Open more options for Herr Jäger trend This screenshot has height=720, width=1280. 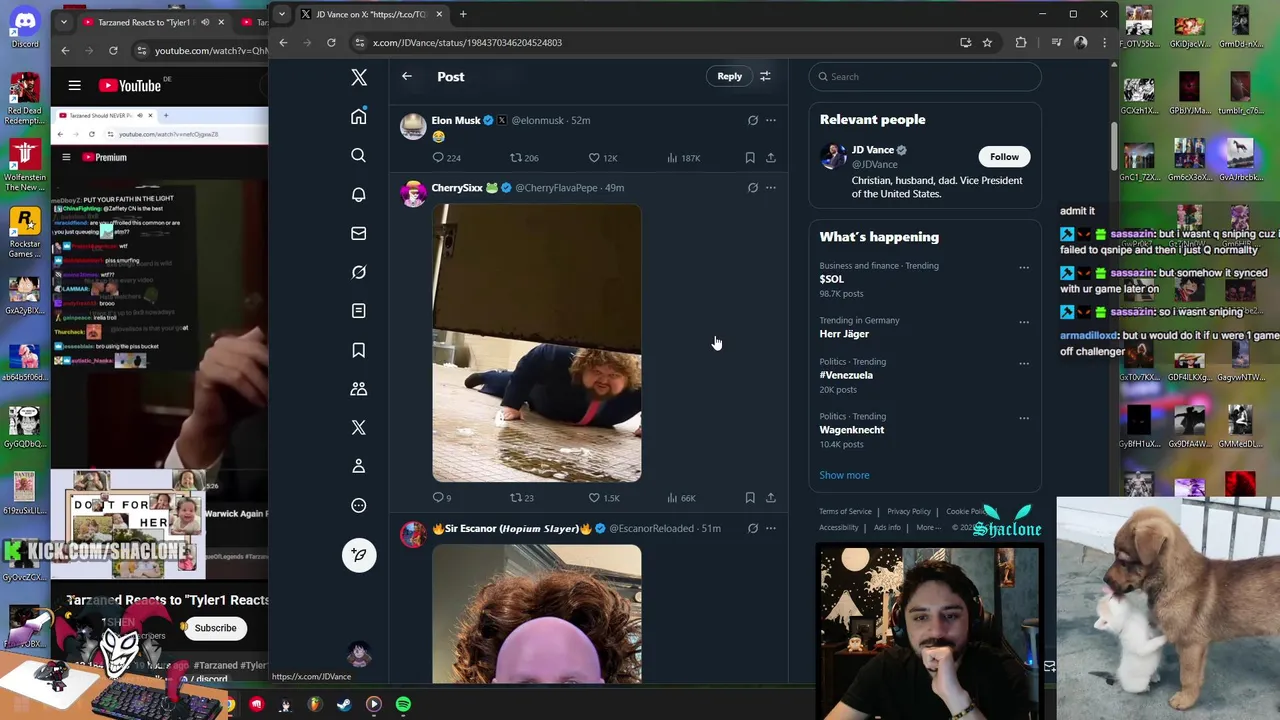[x=1024, y=322]
